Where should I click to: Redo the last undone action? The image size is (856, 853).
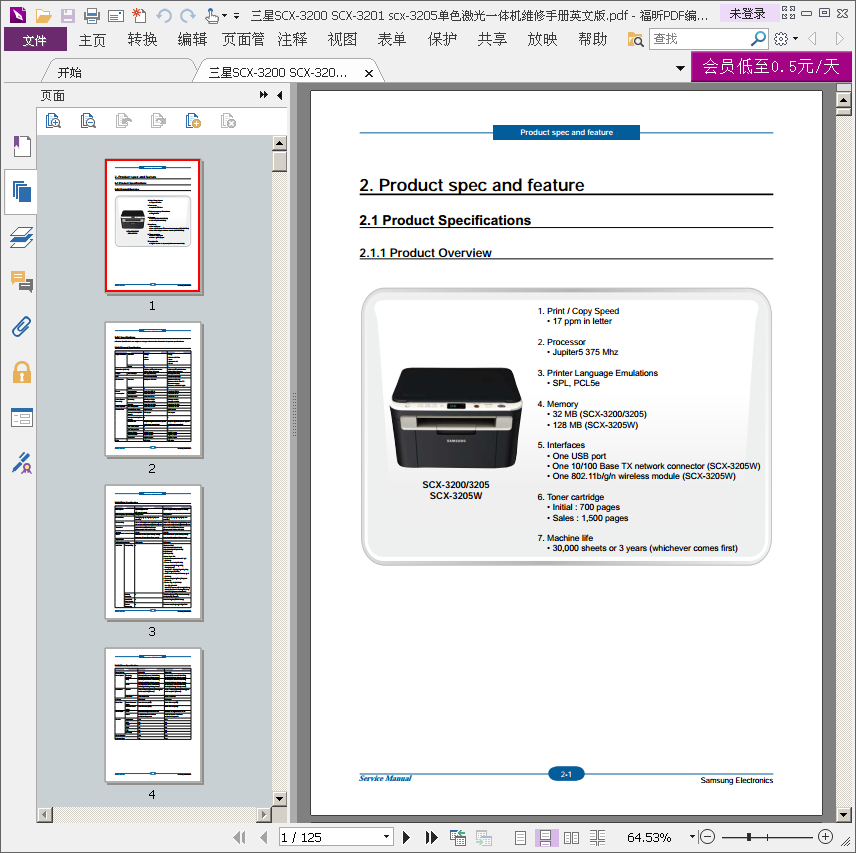pyautogui.click(x=188, y=15)
